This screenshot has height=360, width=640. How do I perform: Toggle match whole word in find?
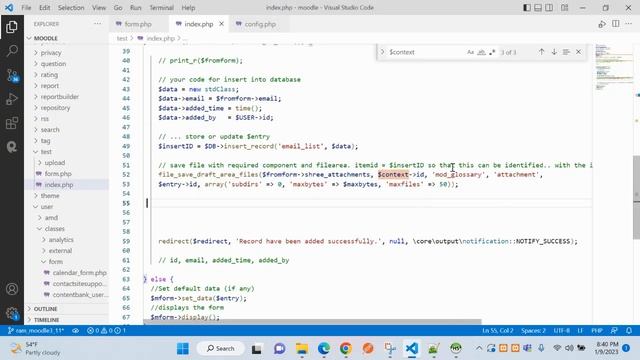coord(482,52)
